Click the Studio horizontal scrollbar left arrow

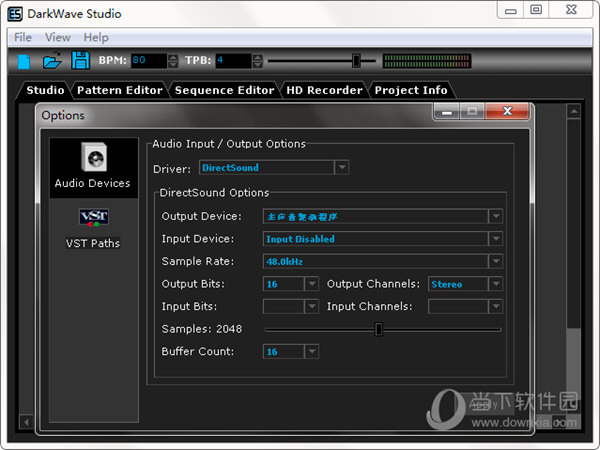(26, 422)
